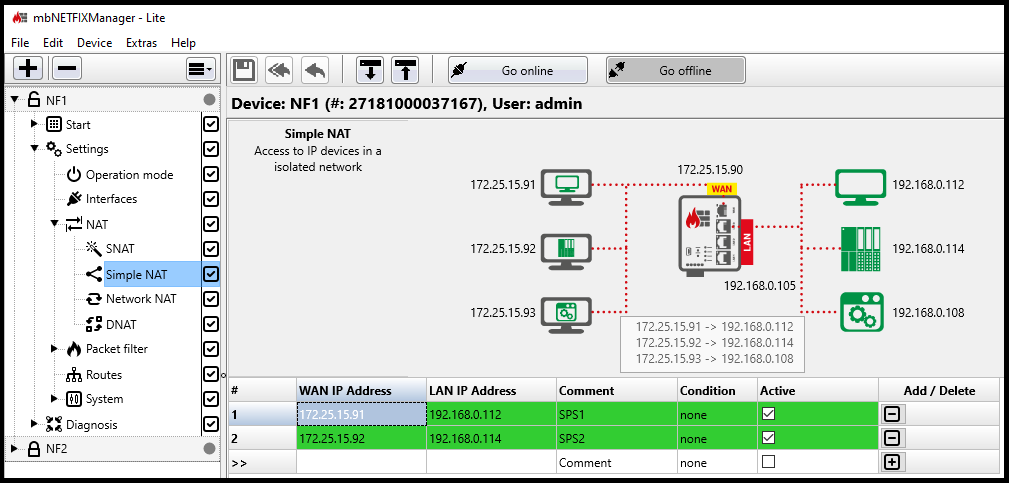Image resolution: width=1009 pixels, height=483 pixels.
Task: Expand the System tree node
Action: pos(55,399)
